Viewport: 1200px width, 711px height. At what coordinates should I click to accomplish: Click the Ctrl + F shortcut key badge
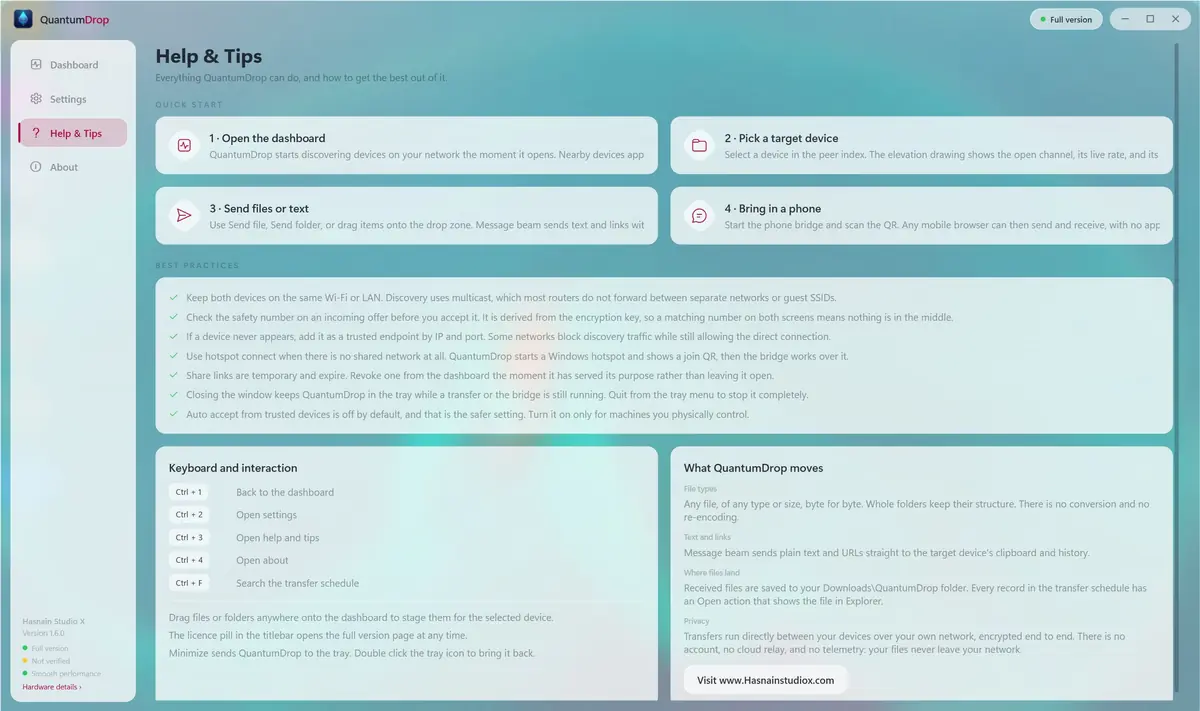tap(189, 583)
